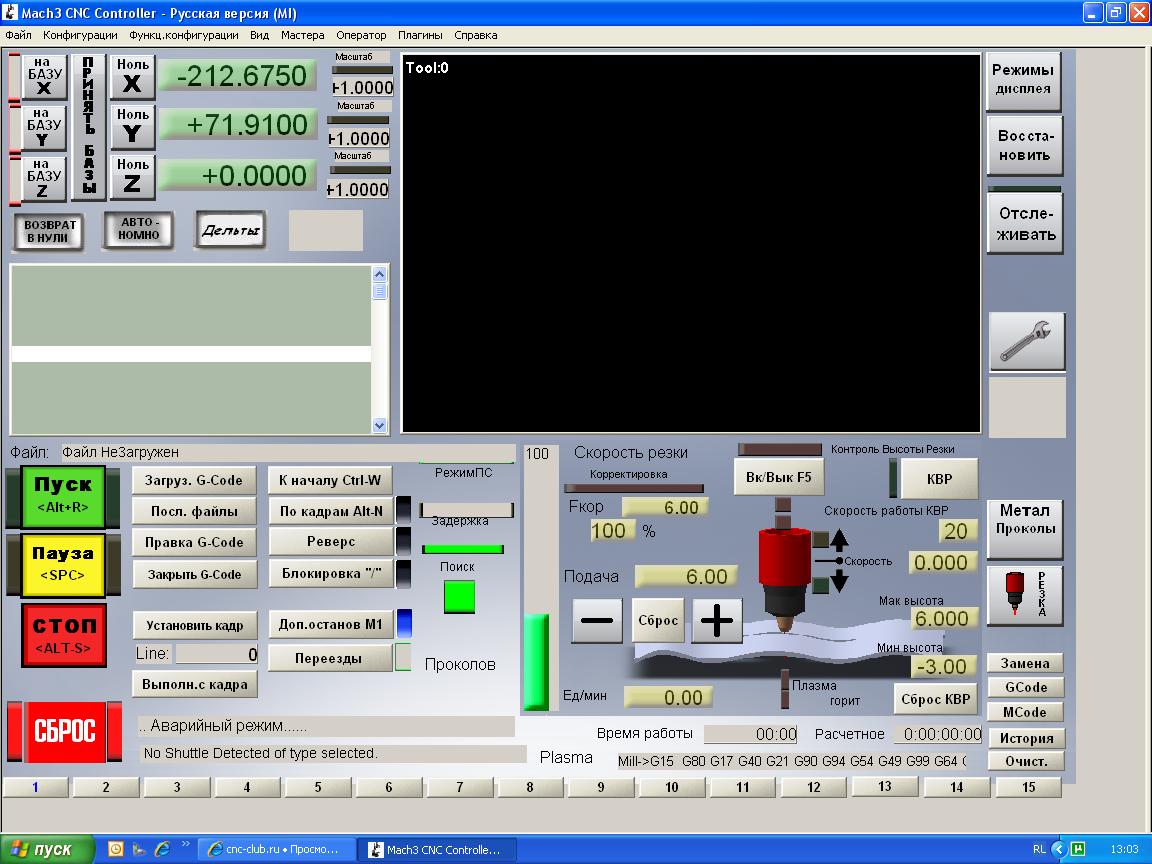This screenshot has height=864, width=1152.
Task: Click the feed Сброс button
Action: (658, 621)
